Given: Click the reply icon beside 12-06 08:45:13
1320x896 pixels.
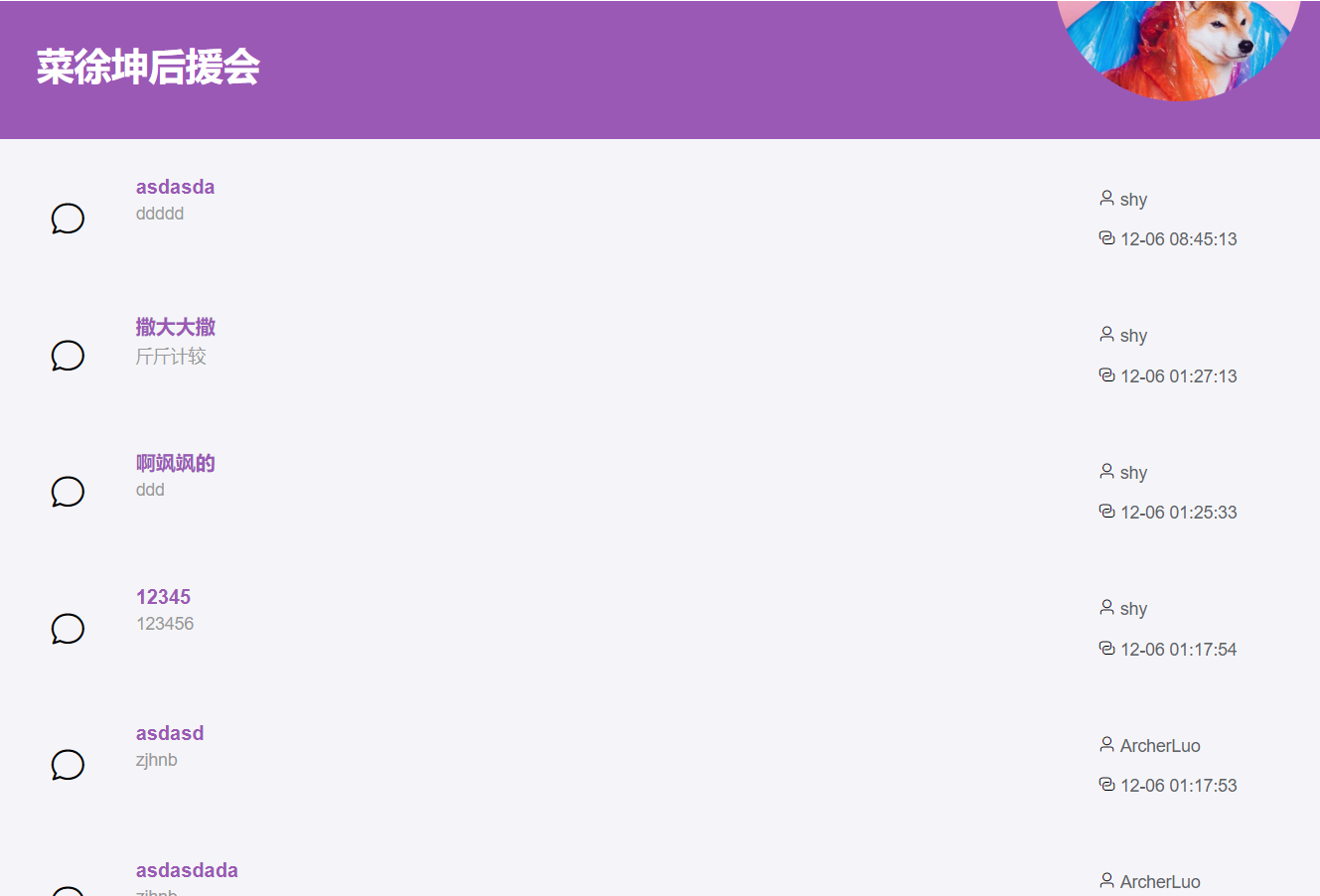Looking at the screenshot, I should [1106, 238].
